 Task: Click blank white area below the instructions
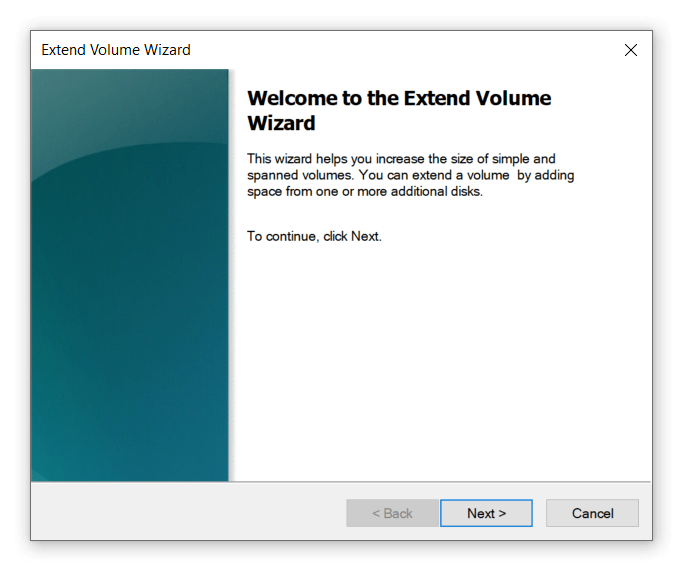440,360
